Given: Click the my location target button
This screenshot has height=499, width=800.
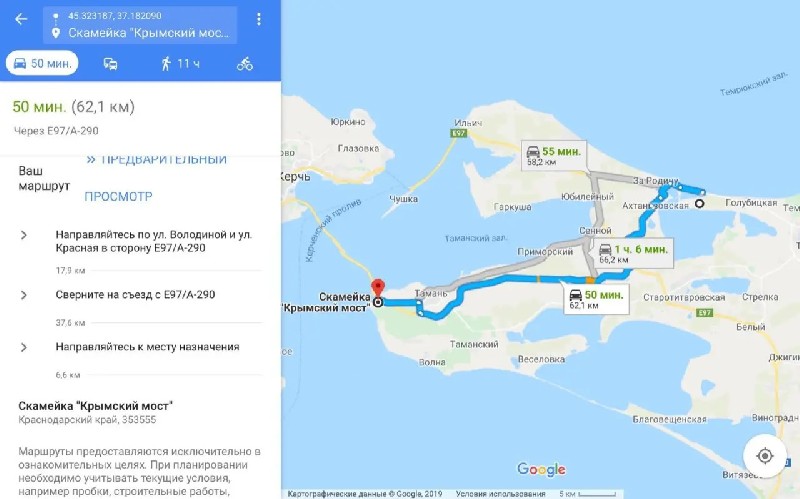Looking at the screenshot, I should coord(765,456).
